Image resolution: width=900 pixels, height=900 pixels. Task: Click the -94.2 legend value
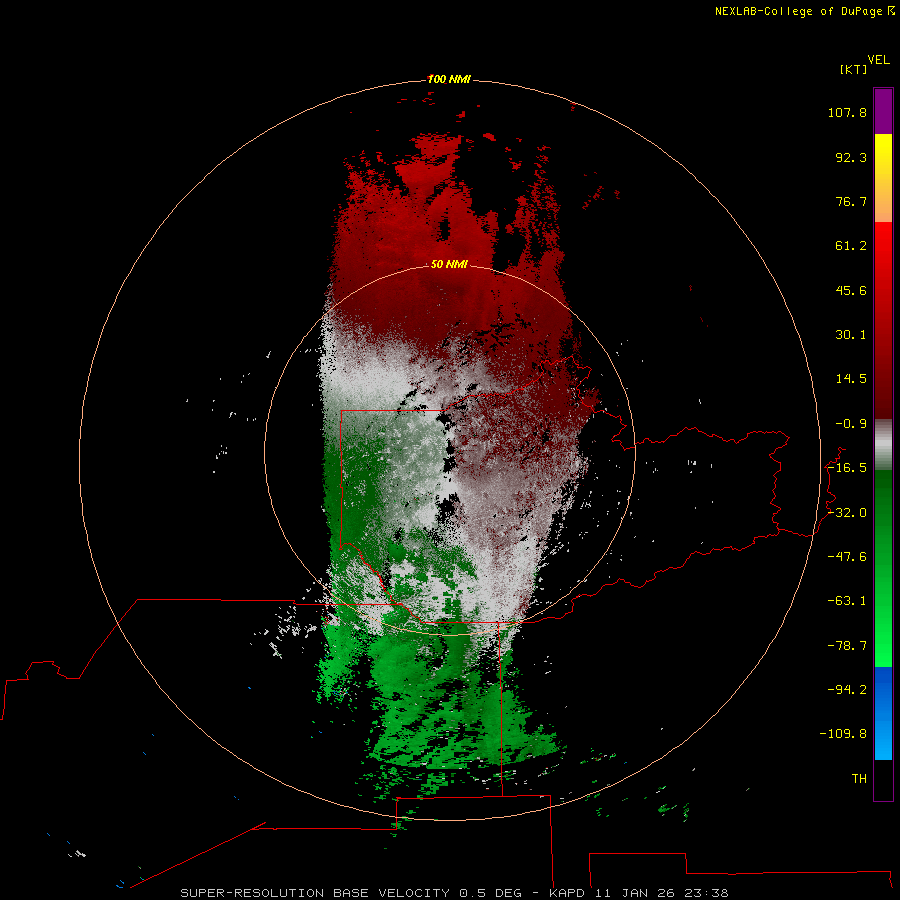(x=847, y=690)
